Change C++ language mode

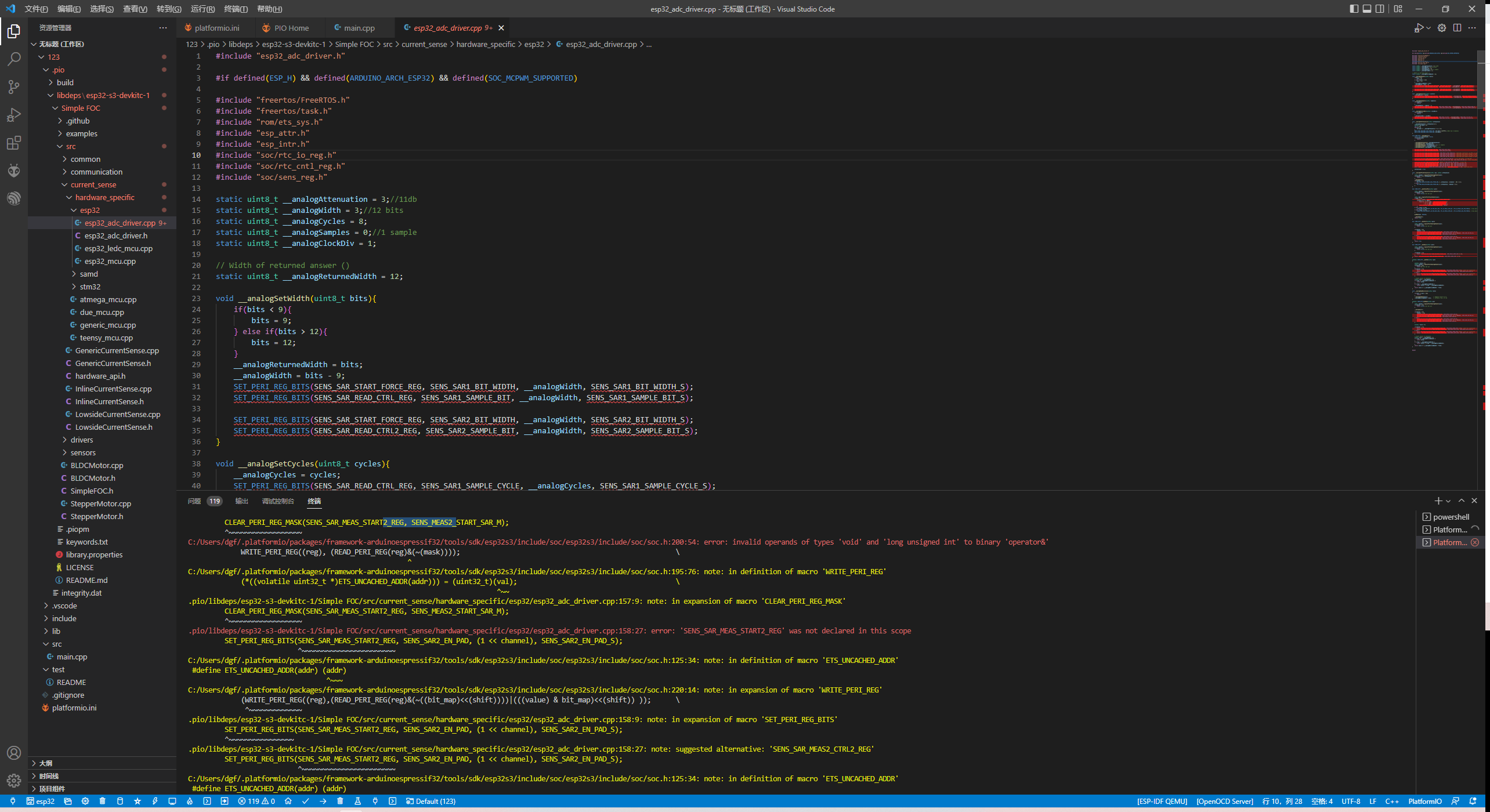tap(1391, 801)
